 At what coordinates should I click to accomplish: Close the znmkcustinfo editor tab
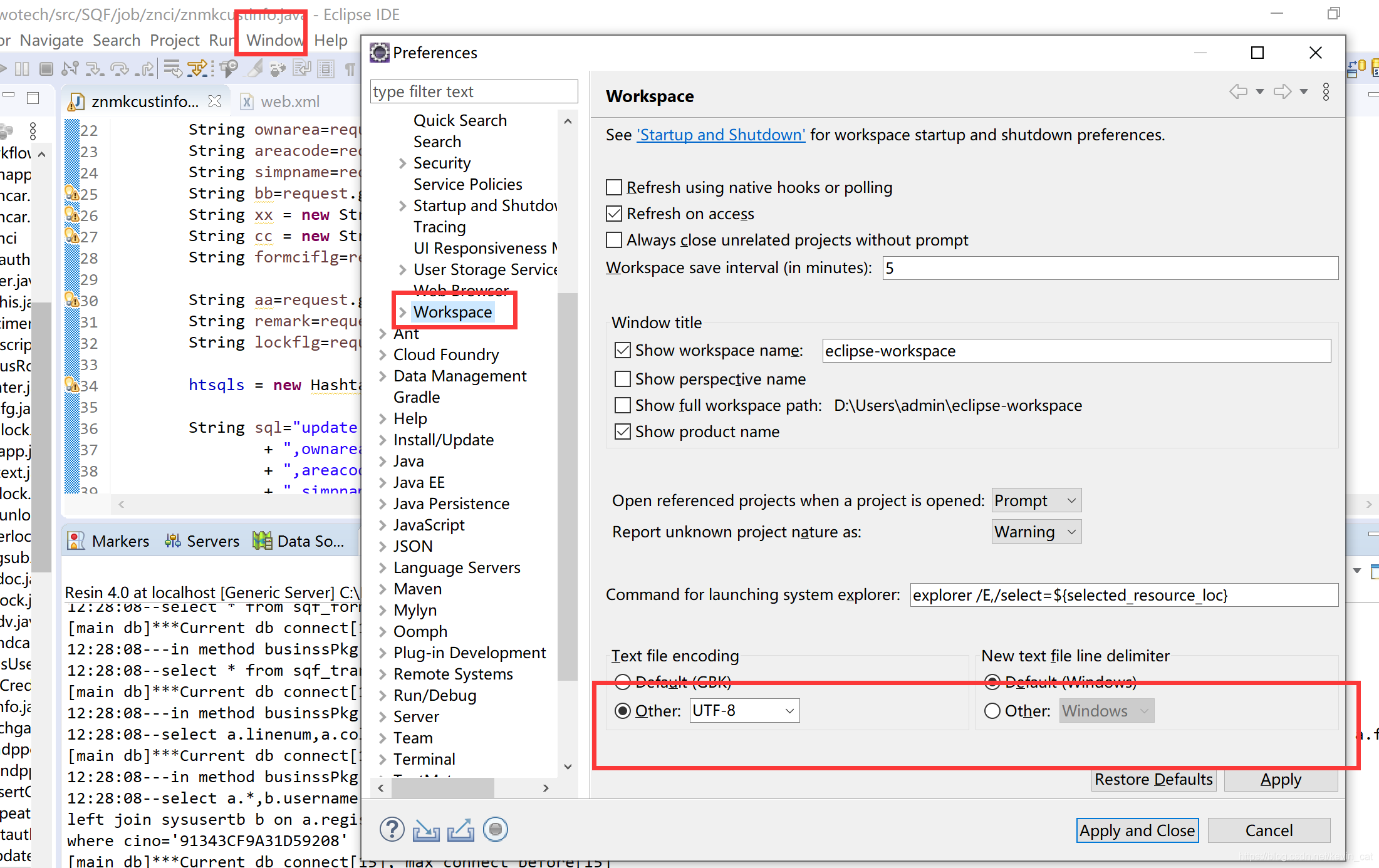coord(214,101)
